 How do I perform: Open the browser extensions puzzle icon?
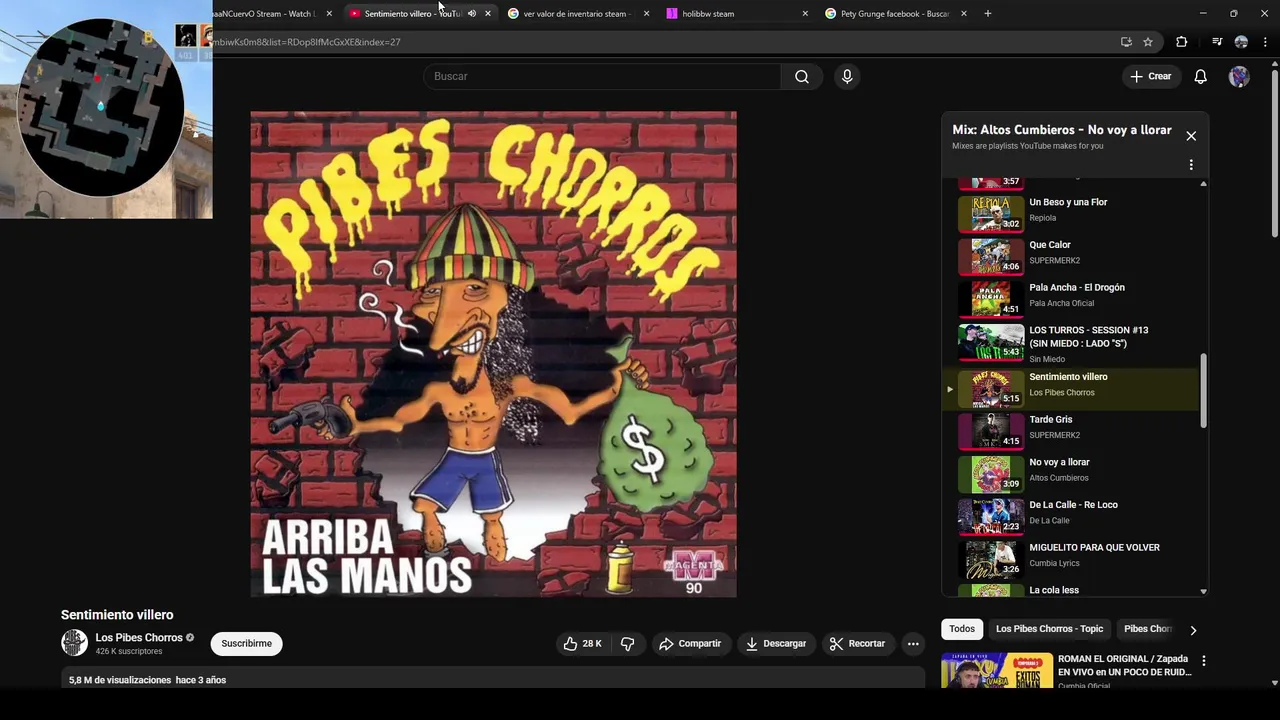pyautogui.click(x=1182, y=42)
